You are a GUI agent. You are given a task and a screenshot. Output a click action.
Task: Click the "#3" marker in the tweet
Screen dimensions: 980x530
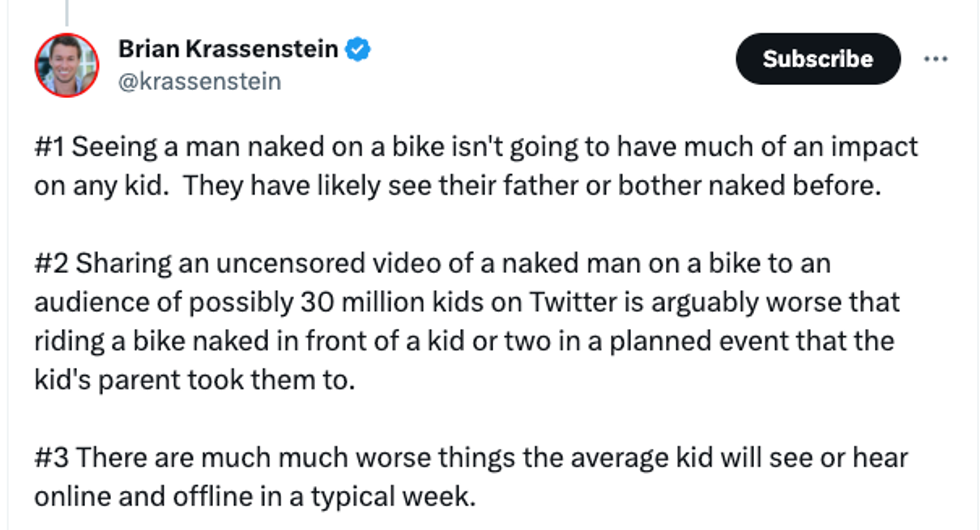click(51, 458)
